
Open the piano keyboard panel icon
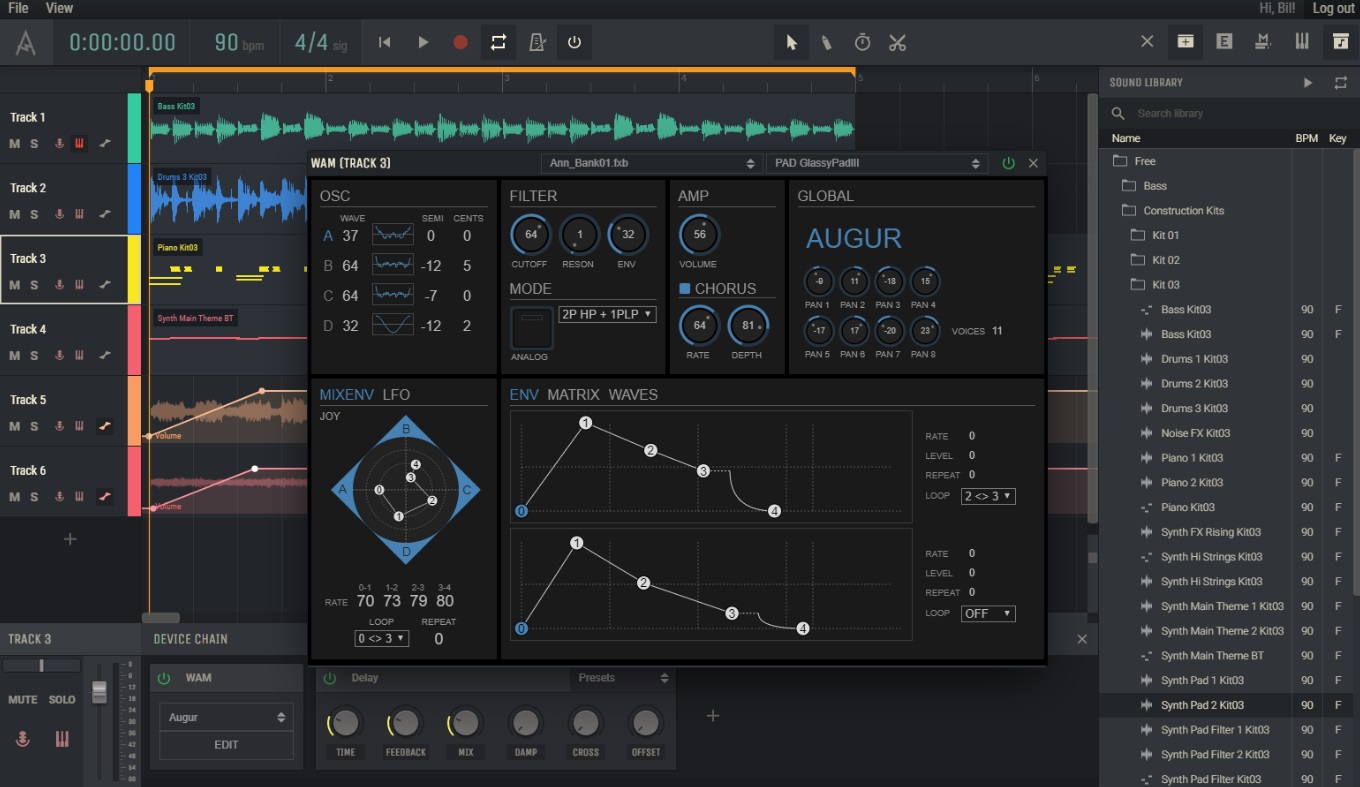click(x=1302, y=42)
